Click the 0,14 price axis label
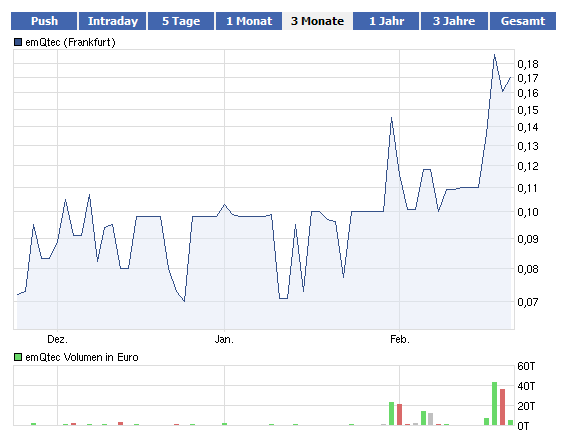This screenshot has width=564, height=432. click(528, 127)
